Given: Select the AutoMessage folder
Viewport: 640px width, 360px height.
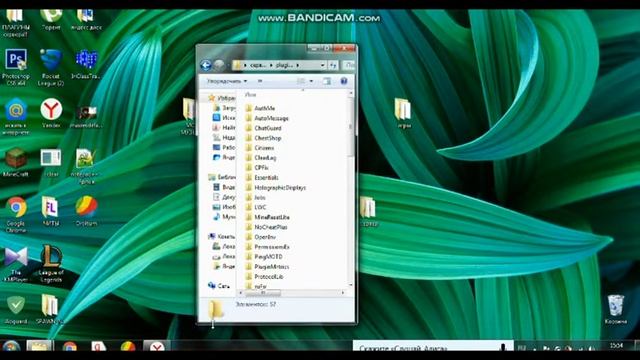Looking at the screenshot, I should [x=267, y=118].
